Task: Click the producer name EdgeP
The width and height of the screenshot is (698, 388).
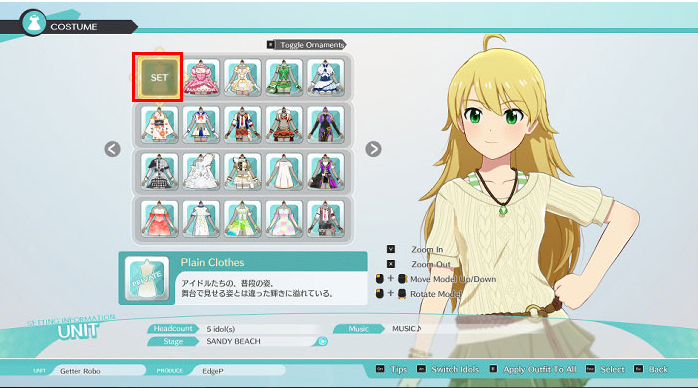Action: coord(213,371)
